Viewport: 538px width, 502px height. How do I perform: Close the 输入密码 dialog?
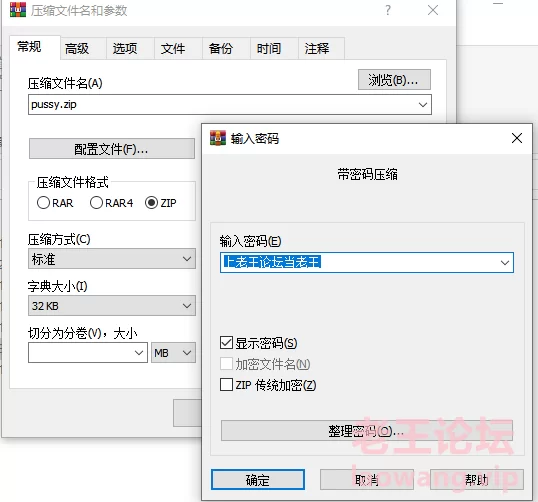click(x=517, y=138)
